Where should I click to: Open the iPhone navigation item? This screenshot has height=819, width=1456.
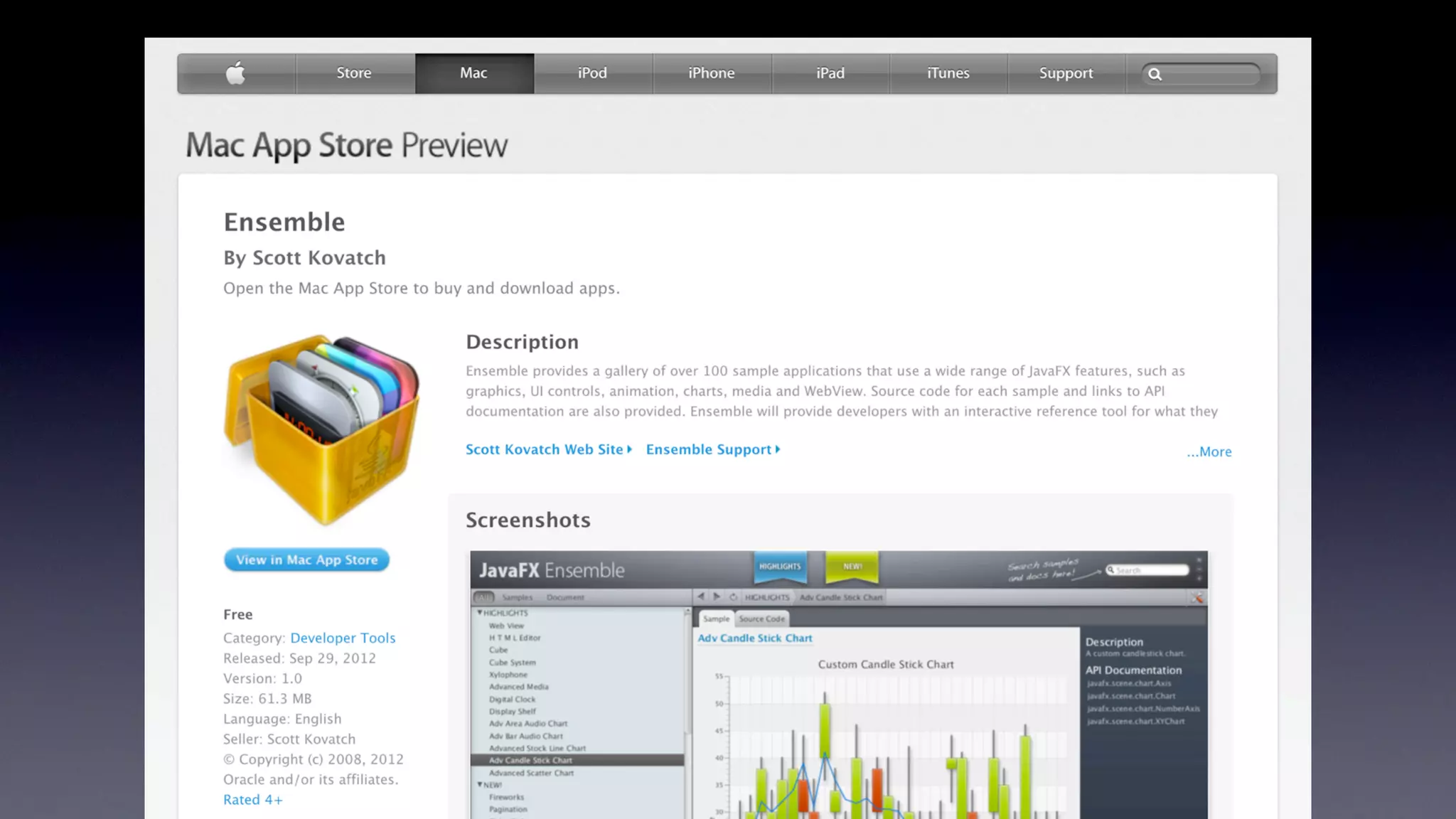point(712,73)
